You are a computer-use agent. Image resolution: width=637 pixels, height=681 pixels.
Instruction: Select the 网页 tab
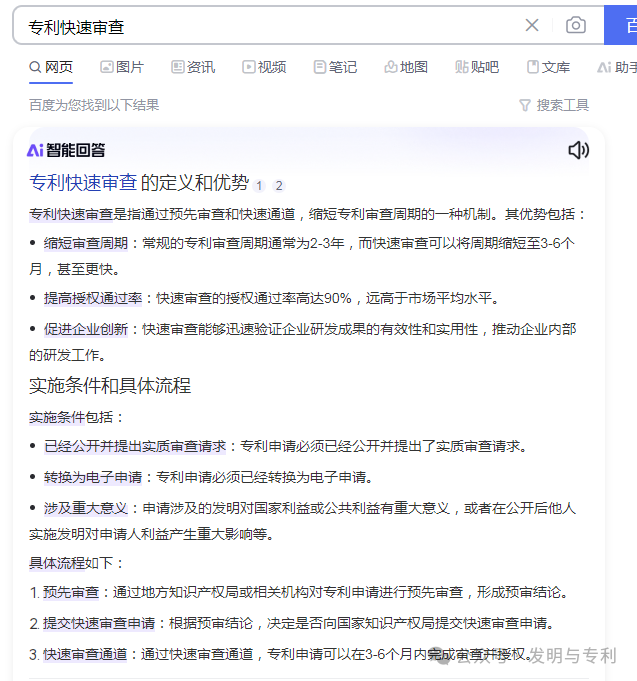point(51,67)
